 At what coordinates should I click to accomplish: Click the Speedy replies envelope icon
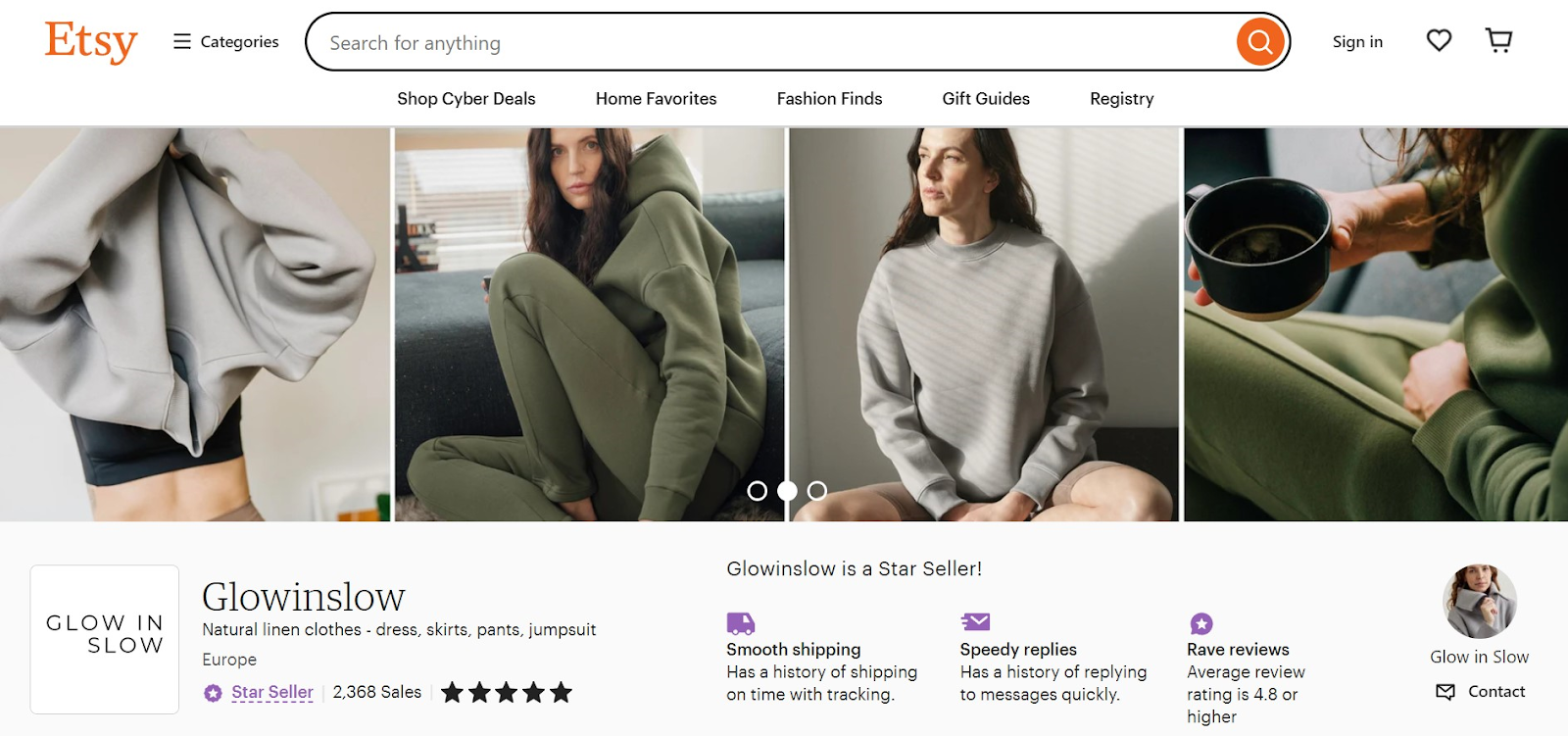tap(973, 622)
